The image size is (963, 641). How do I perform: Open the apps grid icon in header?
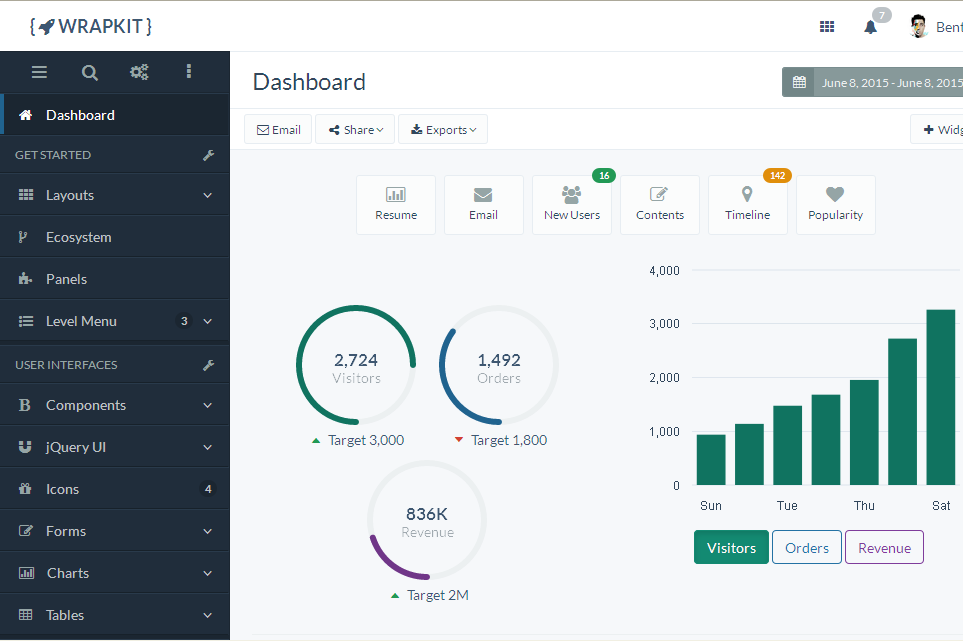827,26
